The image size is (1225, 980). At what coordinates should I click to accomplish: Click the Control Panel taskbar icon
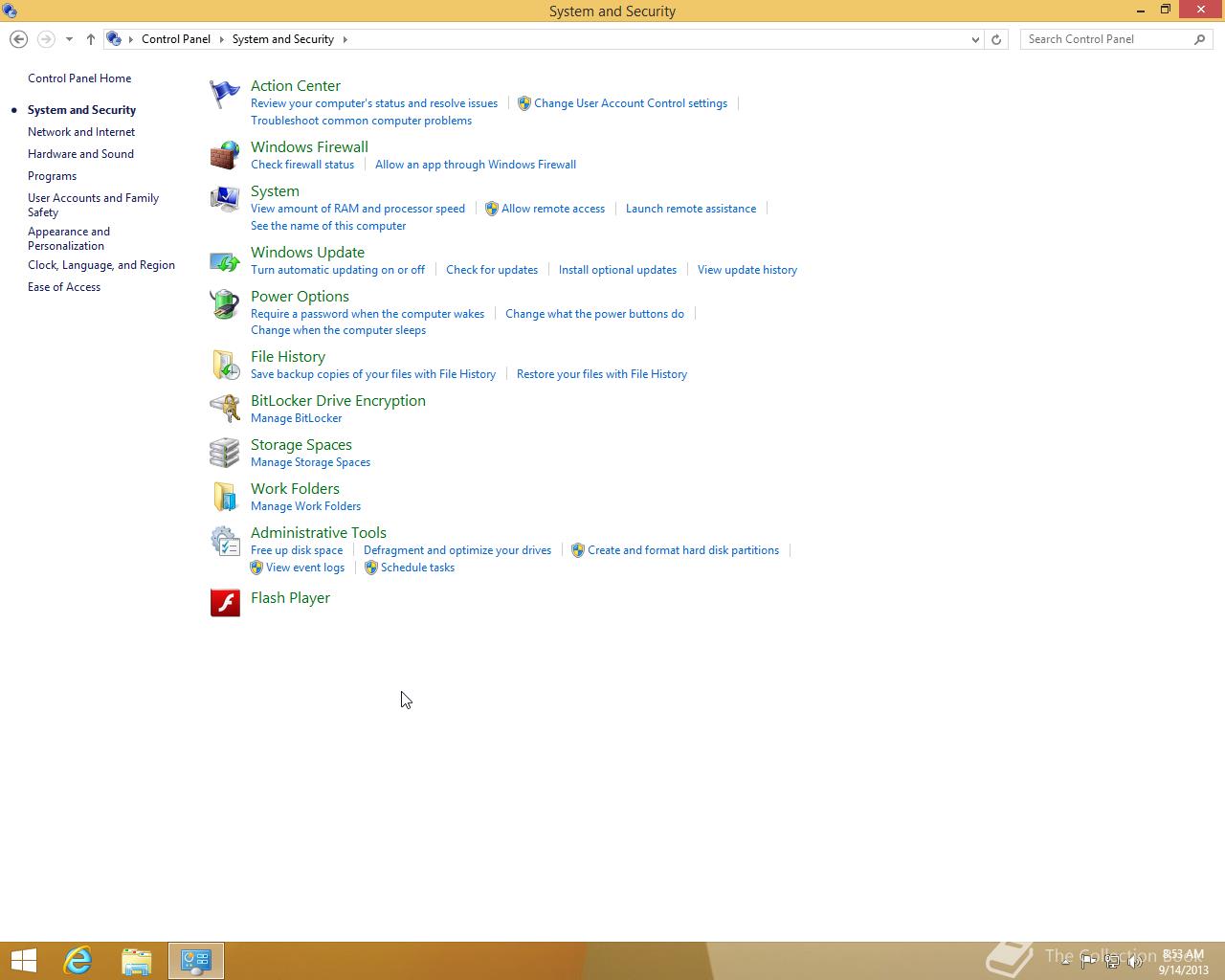tap(196, 961)
